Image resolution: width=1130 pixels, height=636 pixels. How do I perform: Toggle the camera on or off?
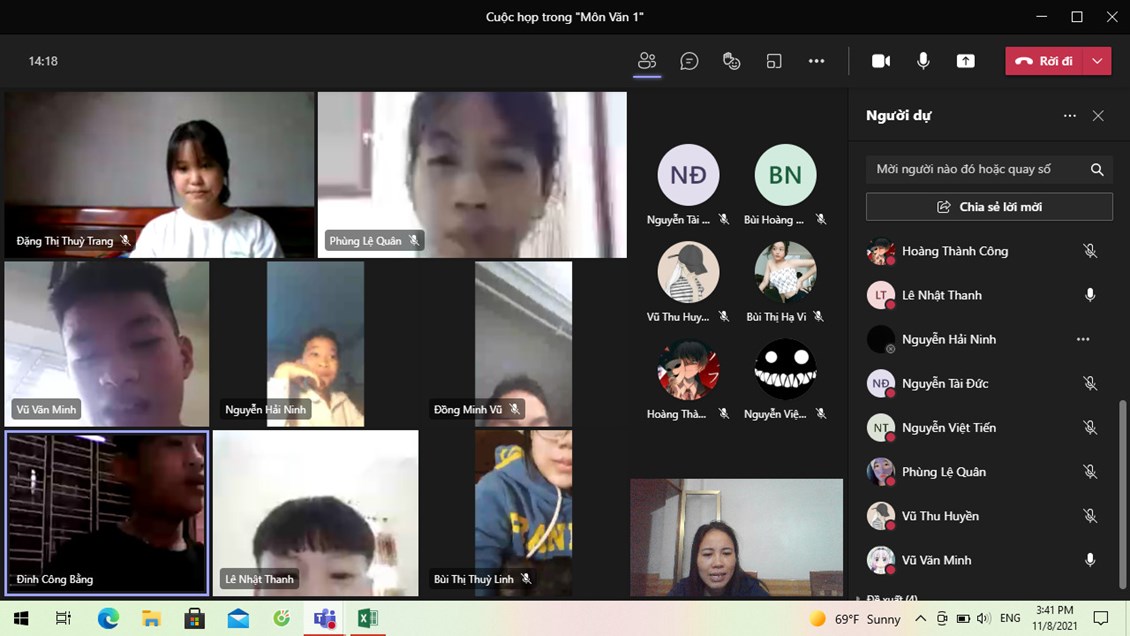pos(881,61)
